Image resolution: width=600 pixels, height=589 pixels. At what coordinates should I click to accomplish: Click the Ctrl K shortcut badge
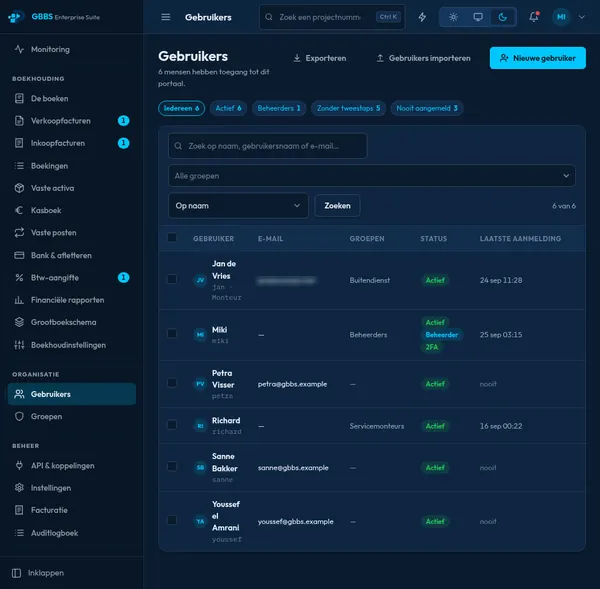tap(388, 17)
